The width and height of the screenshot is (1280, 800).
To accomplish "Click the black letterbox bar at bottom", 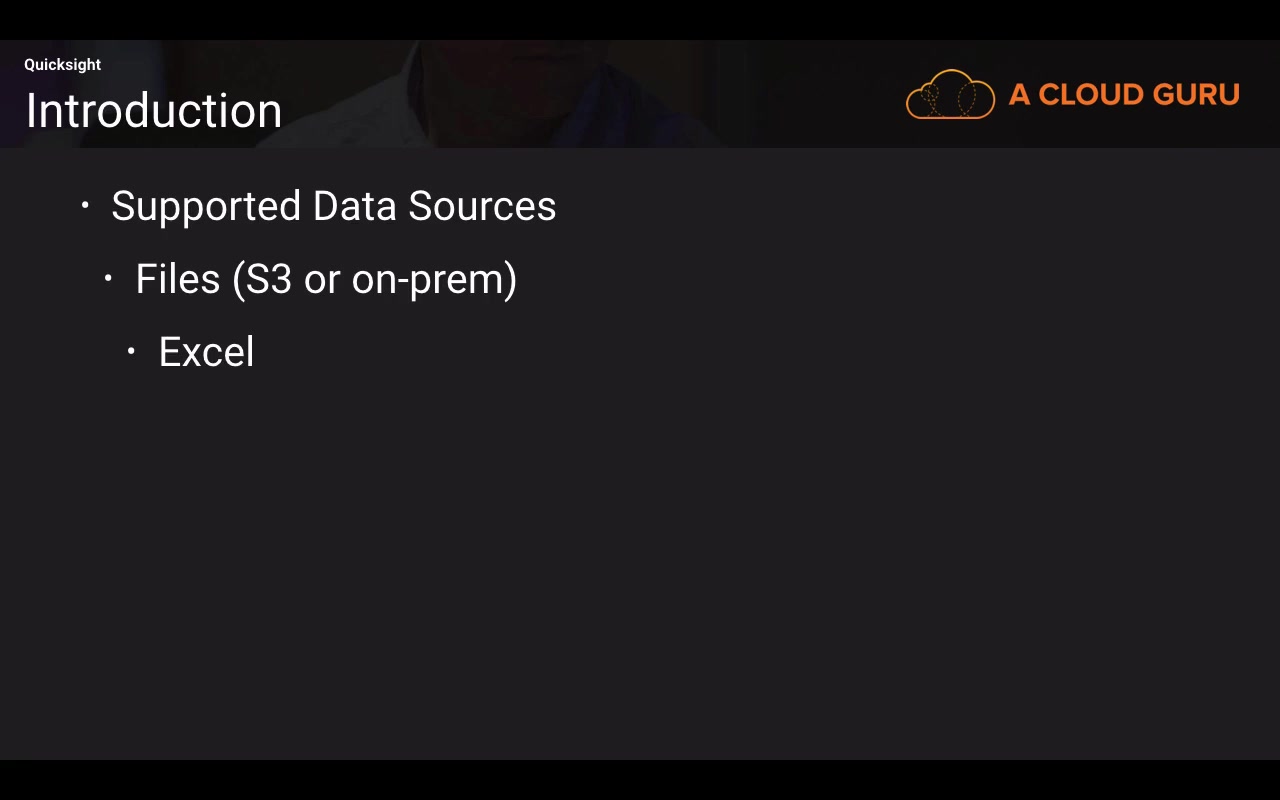I will pos(640,780).
